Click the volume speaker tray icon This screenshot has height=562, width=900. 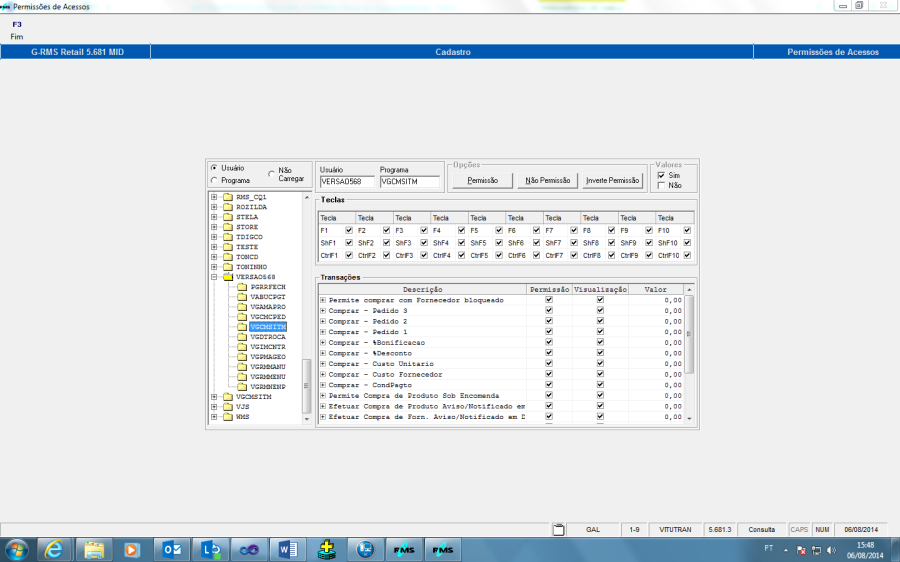(831, 551)
